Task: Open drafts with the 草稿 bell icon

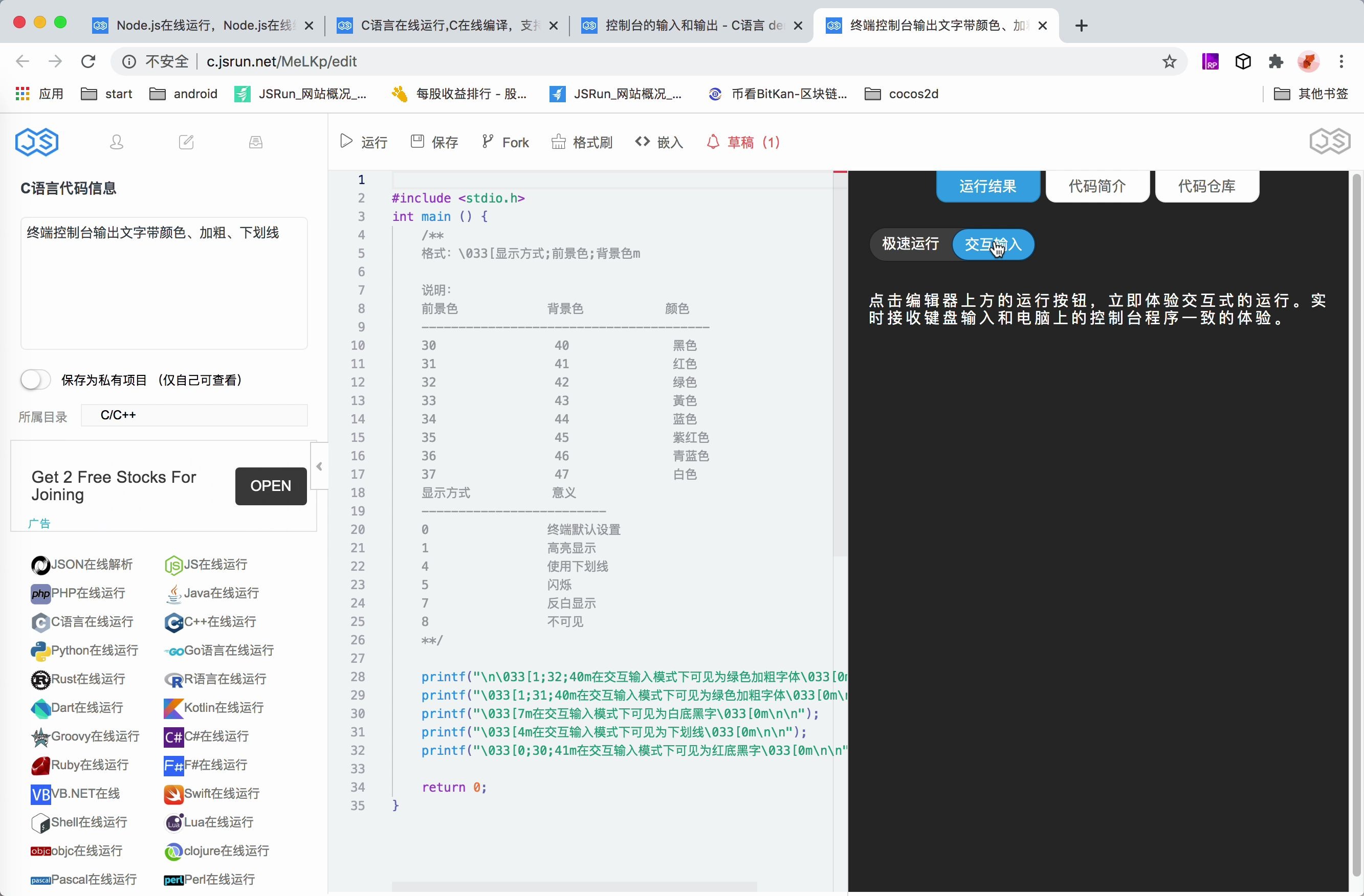Action: tap(712, 142)
